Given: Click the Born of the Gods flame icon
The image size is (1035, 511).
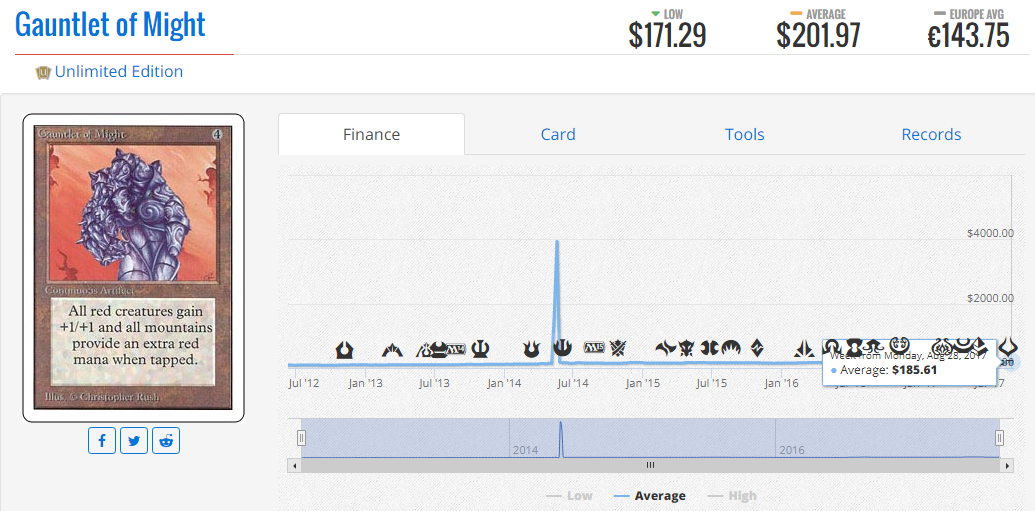Looking at the screenshot, I should (x=531, y=349).
